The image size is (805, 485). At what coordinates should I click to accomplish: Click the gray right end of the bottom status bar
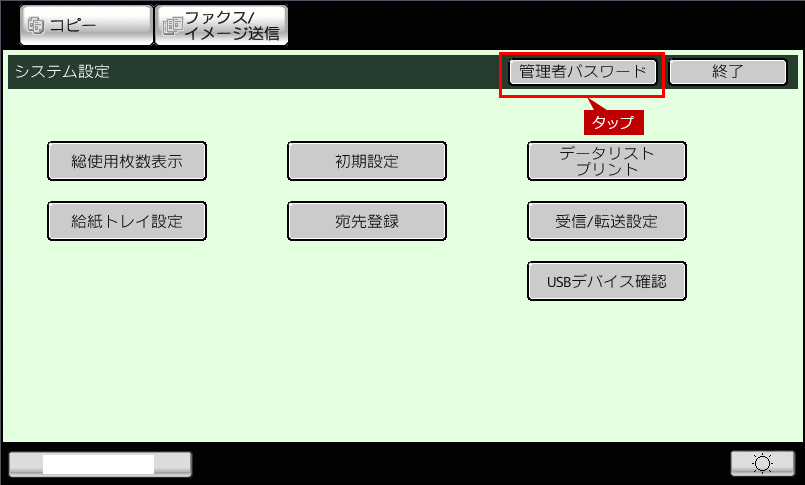click(172, 463)
